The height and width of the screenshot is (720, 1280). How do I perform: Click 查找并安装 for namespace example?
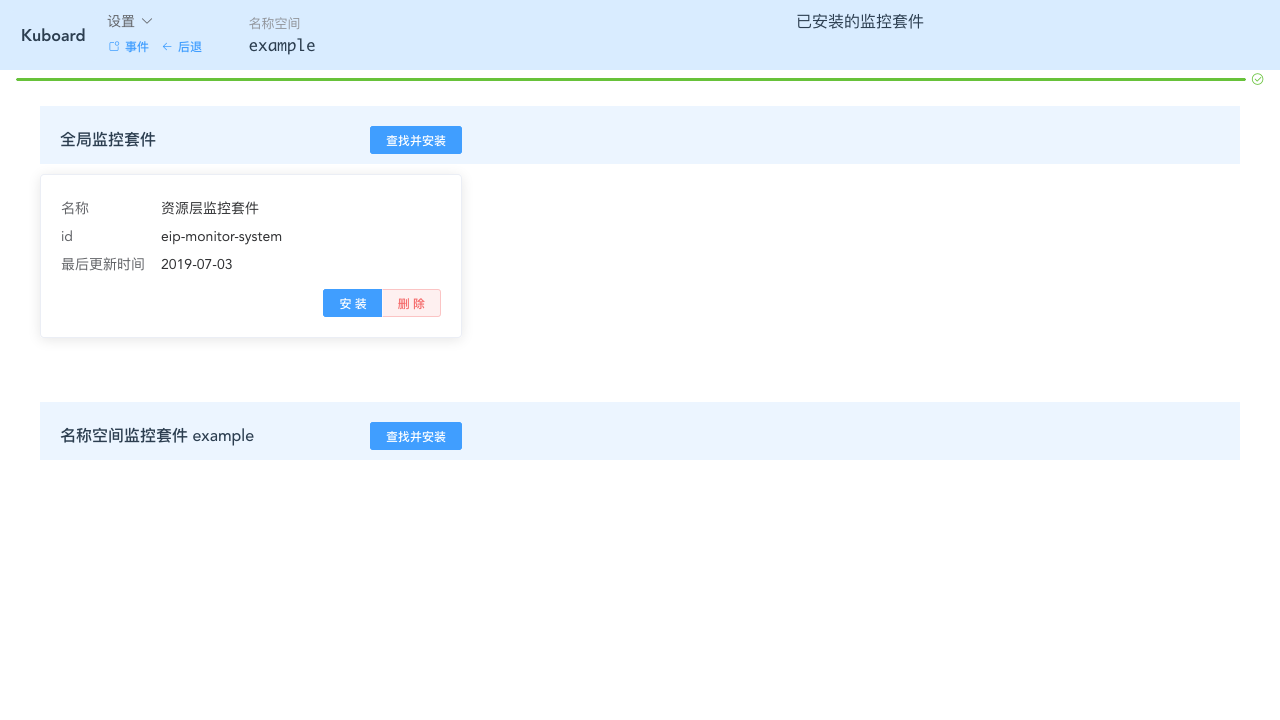click(x=415, y=436)
